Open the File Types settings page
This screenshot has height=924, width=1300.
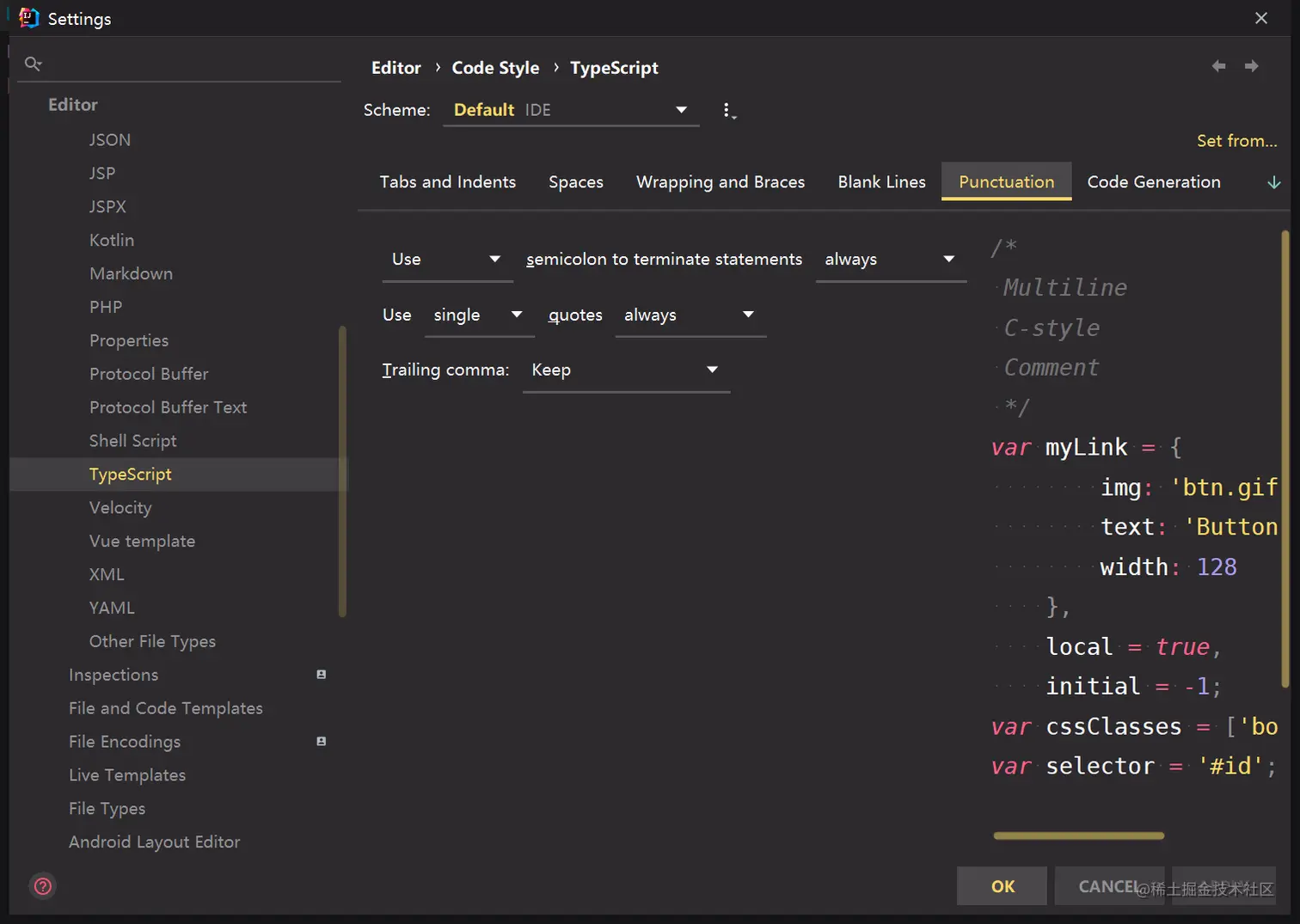click(107, 810)
